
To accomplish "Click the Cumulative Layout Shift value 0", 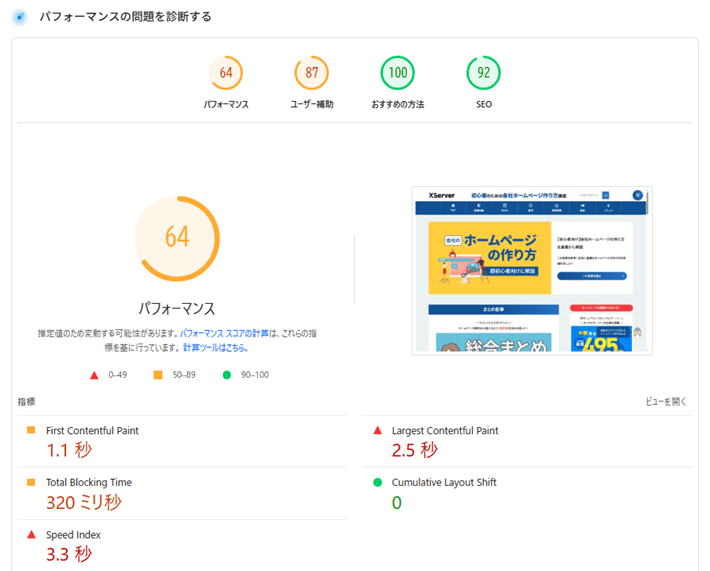I will click(397, 503).
